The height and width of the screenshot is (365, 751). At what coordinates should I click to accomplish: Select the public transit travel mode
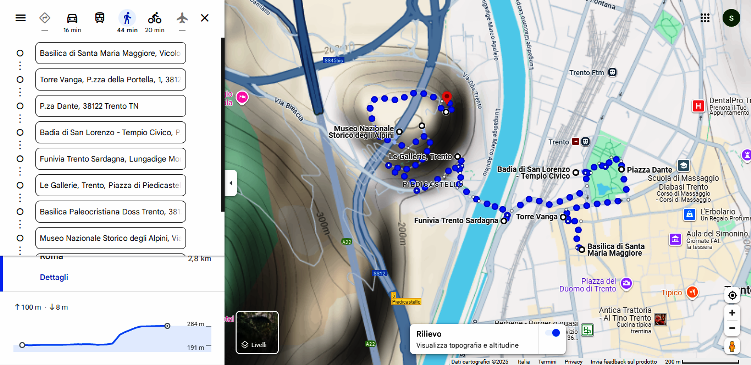click(99, 18)
